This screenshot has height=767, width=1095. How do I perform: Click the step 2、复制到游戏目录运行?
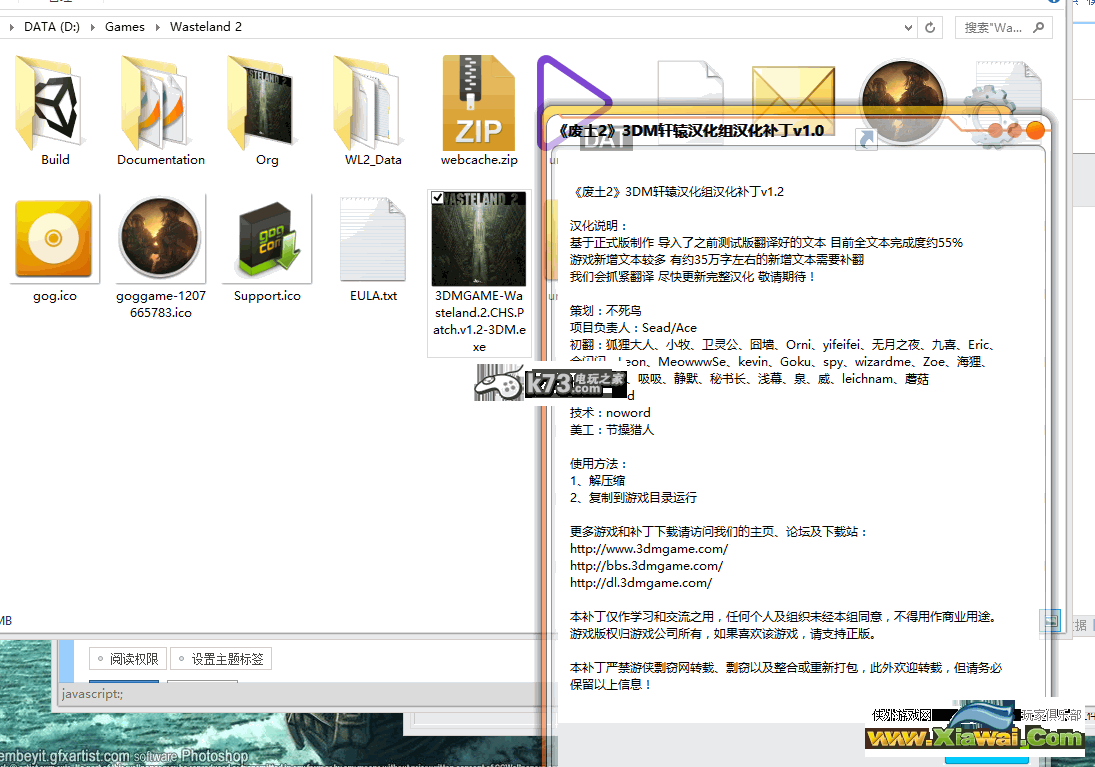[x=633, y=497]
